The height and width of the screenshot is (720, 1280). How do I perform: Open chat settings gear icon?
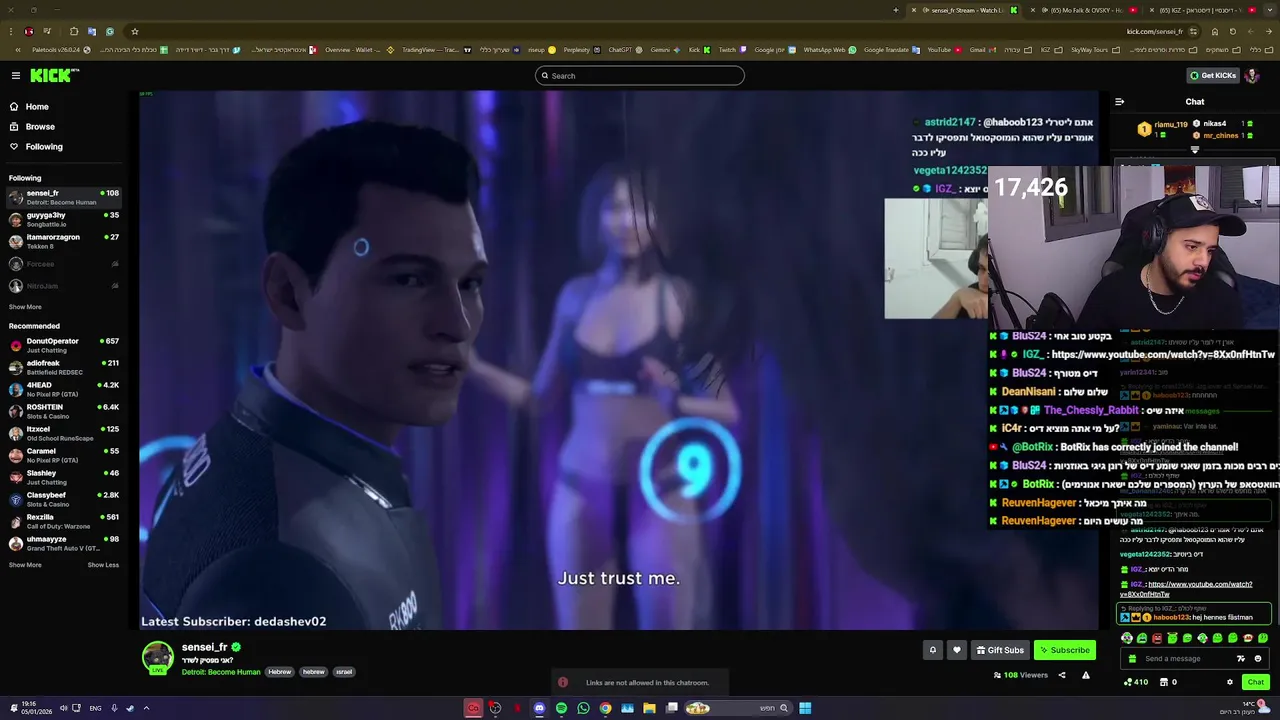[1230, 682]
